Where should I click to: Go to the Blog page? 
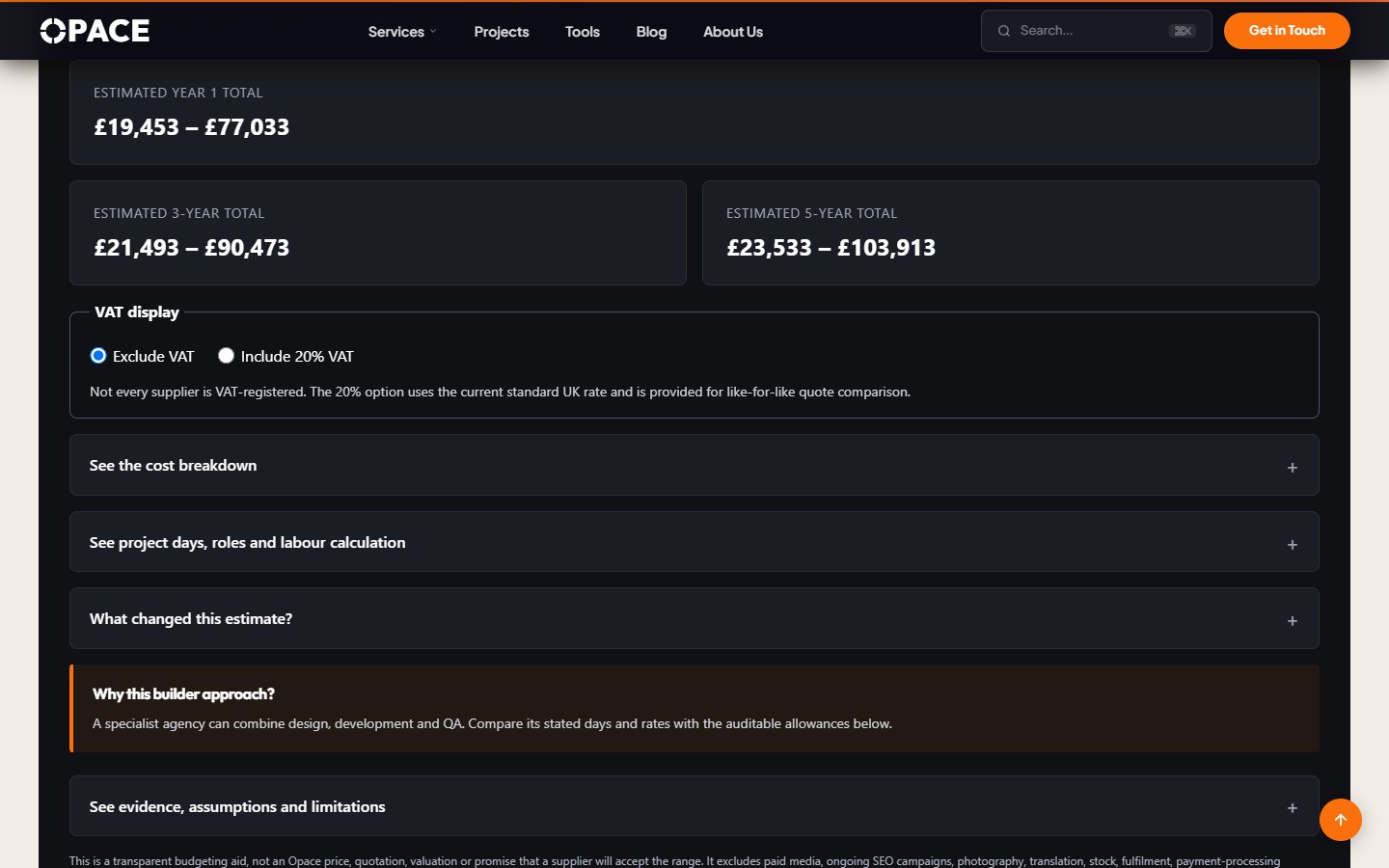tap(651, 32)
